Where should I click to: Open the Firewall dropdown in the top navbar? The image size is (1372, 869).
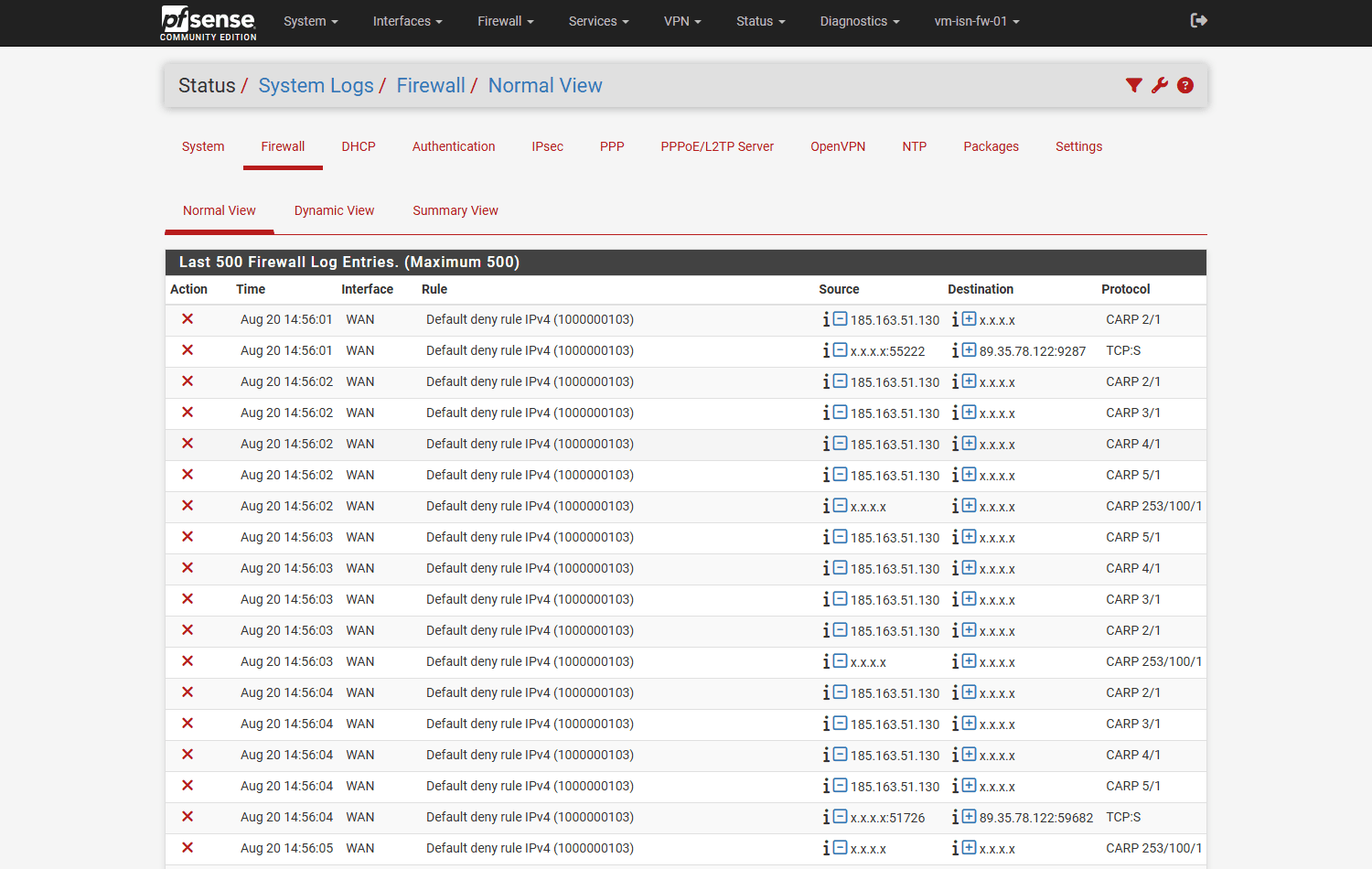pyautogui.click(x=506, y=21)
